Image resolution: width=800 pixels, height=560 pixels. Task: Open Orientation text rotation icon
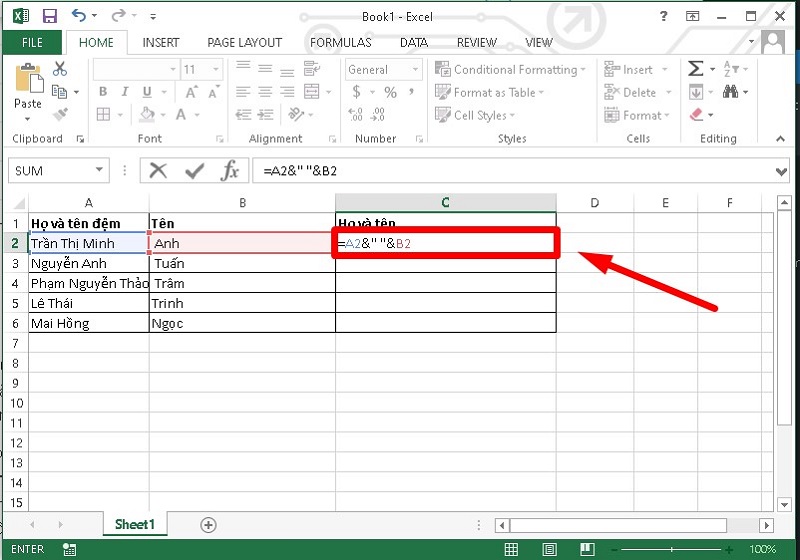coord(296,114)
